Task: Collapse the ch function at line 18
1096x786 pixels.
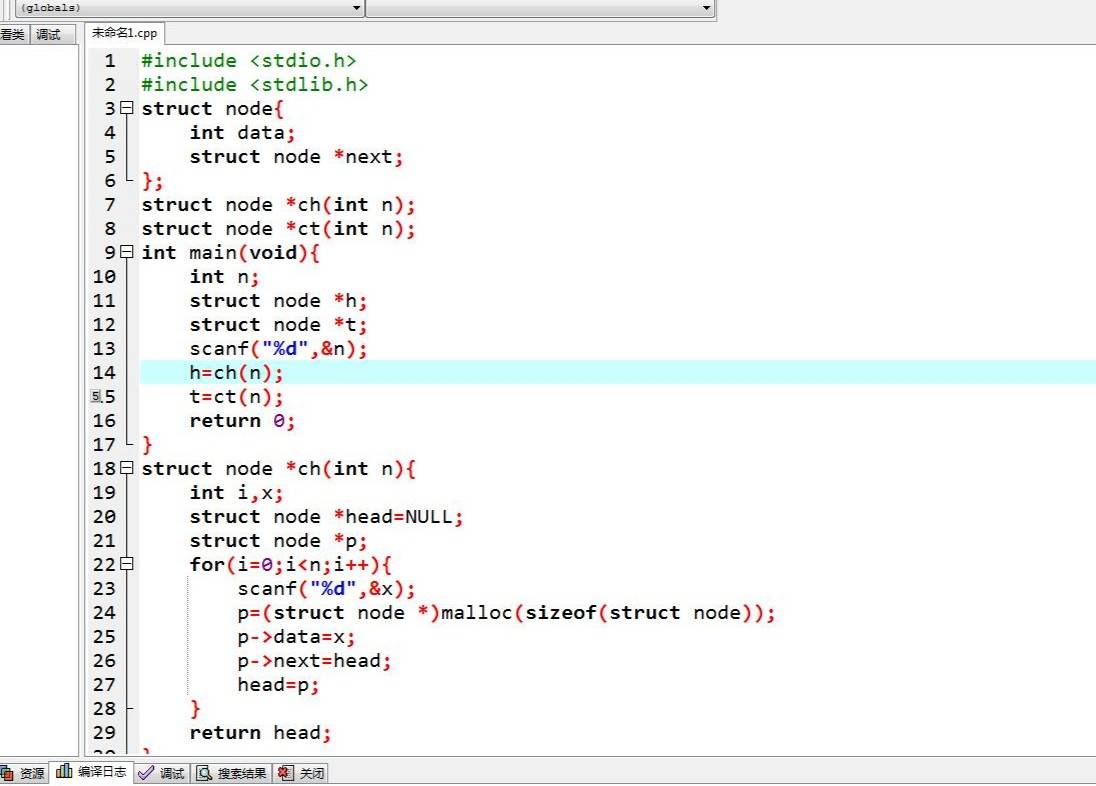Action: tap(126, 468)
